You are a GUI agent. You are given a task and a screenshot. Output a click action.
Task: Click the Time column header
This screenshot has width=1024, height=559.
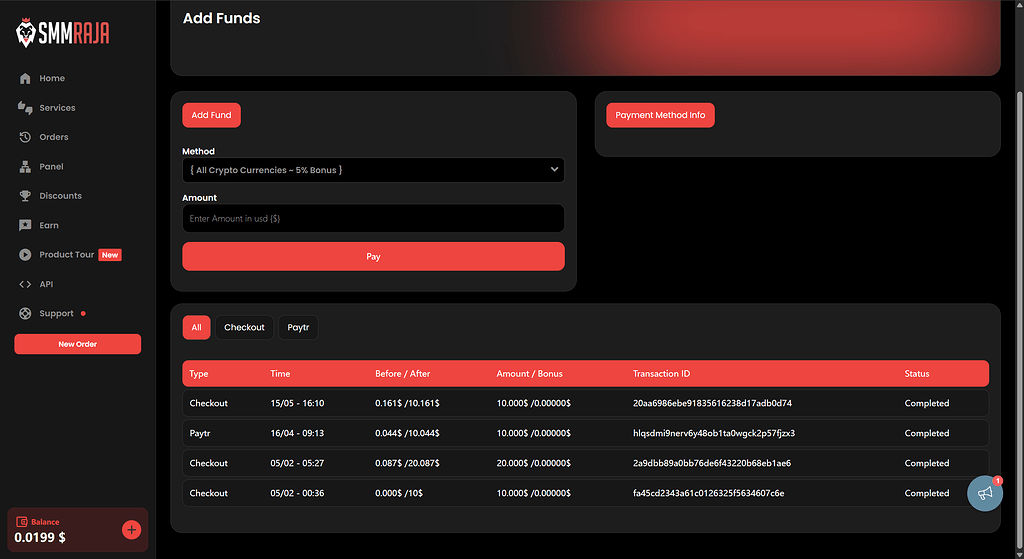(x=280, y=374)
